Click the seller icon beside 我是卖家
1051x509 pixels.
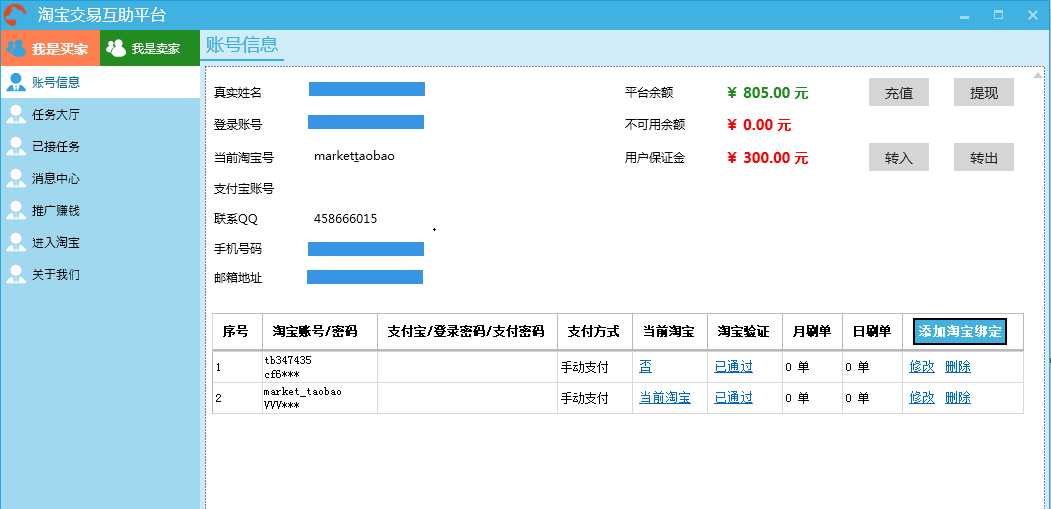116,48
